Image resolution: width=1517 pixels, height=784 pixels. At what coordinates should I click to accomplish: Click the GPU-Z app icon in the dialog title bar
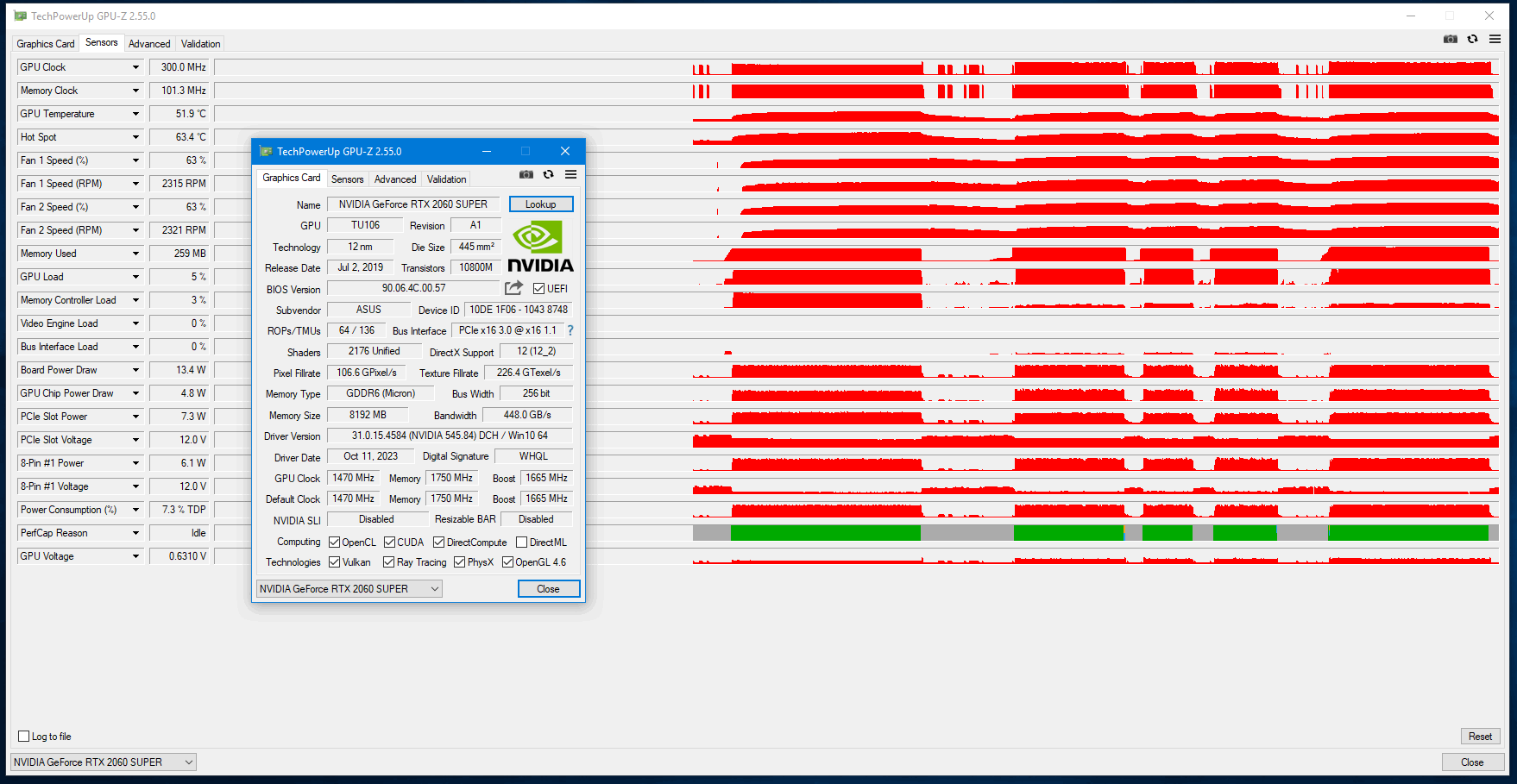point(266,152)
